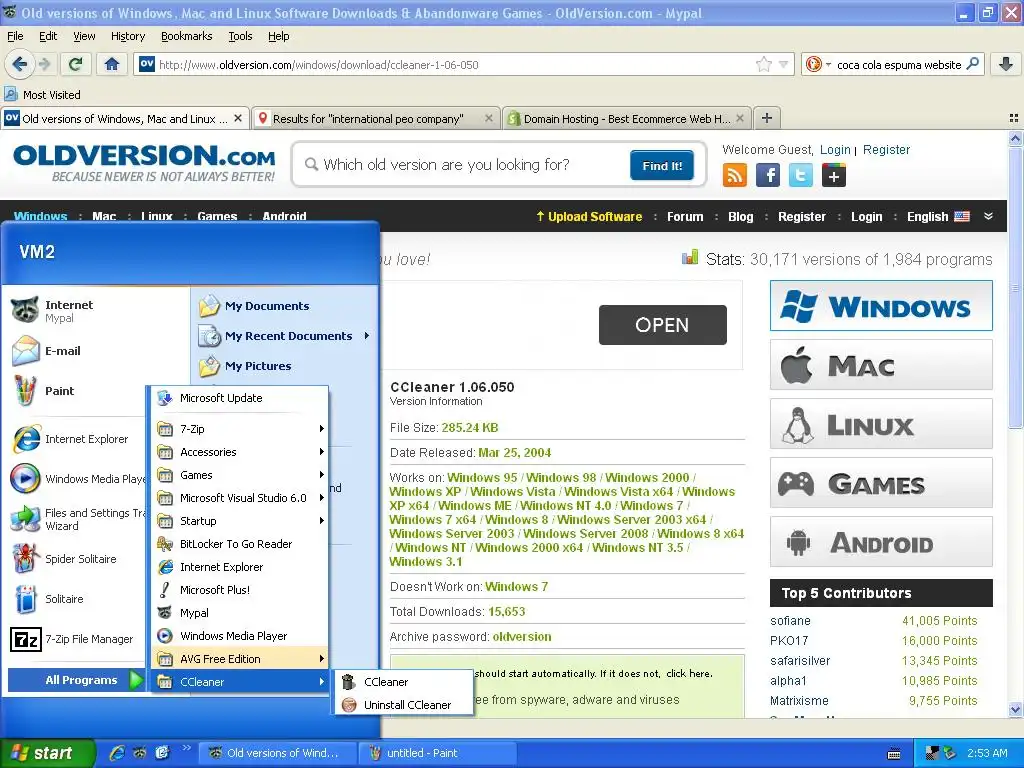Click the system tray clock
Viewport: 1024px width, 768px height.
pyautogui.click(x=987, y=753)
